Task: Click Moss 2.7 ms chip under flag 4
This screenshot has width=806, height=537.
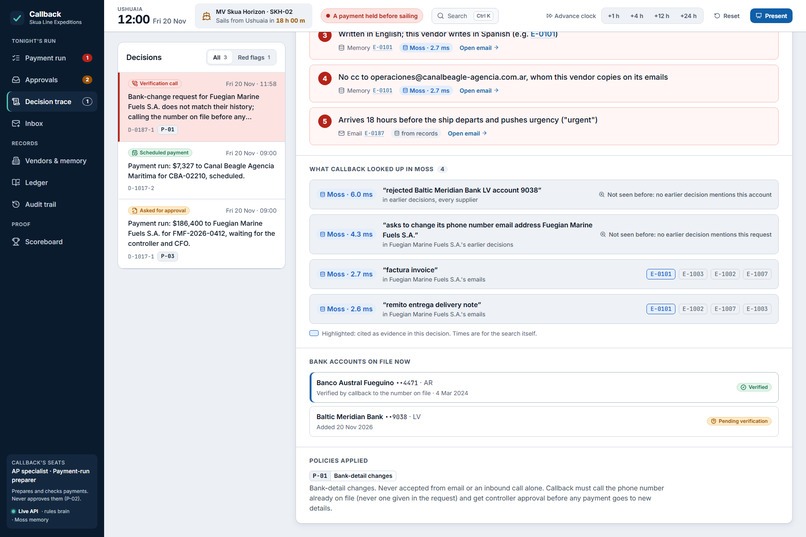Action: click(426, 90)
